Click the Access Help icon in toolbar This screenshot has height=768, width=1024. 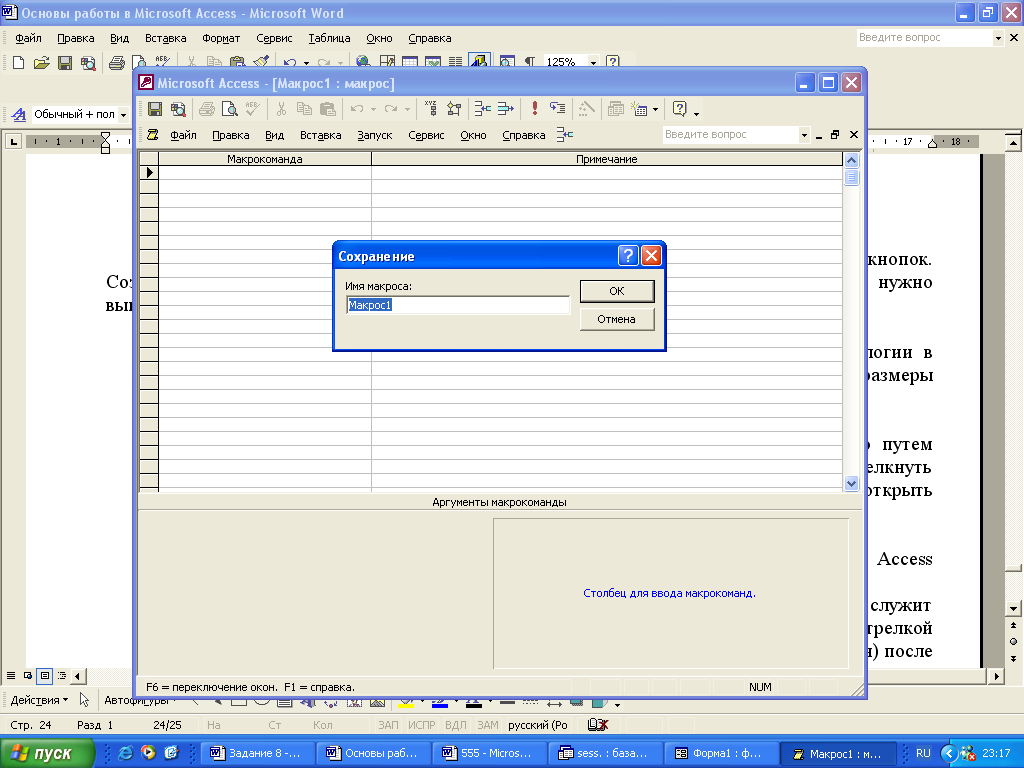(679, 109)
